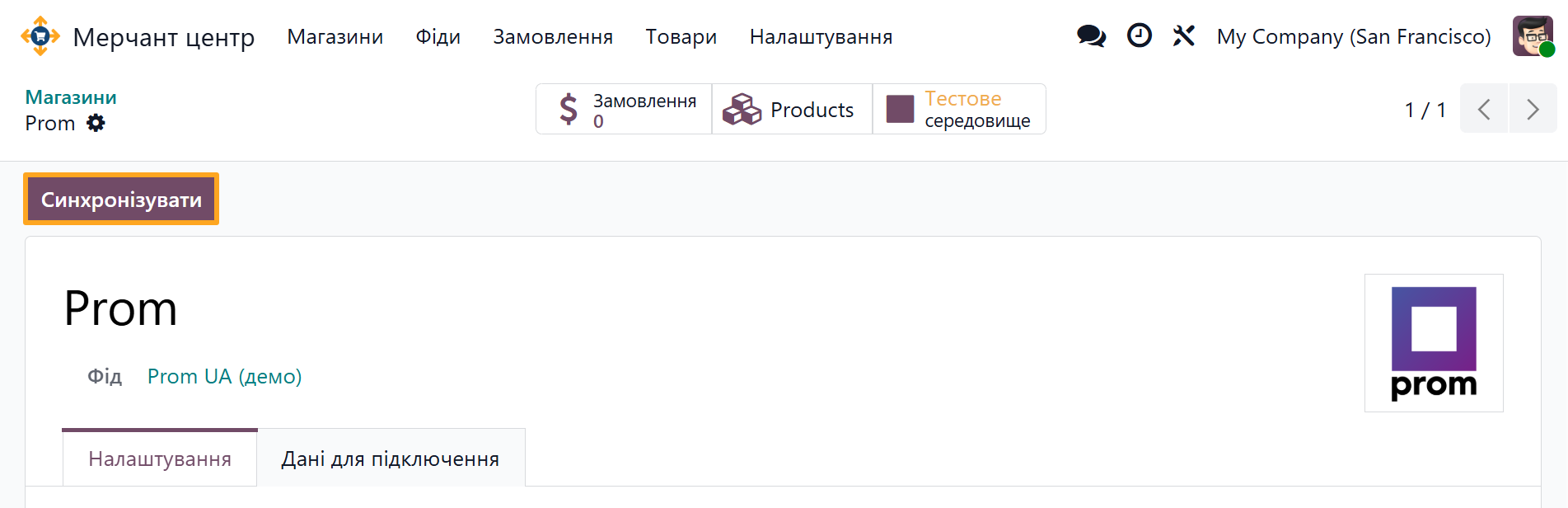Screen dimensions: 1568x508
Task: Open settings via the gear beside Prom
Action: coord(96,123)
